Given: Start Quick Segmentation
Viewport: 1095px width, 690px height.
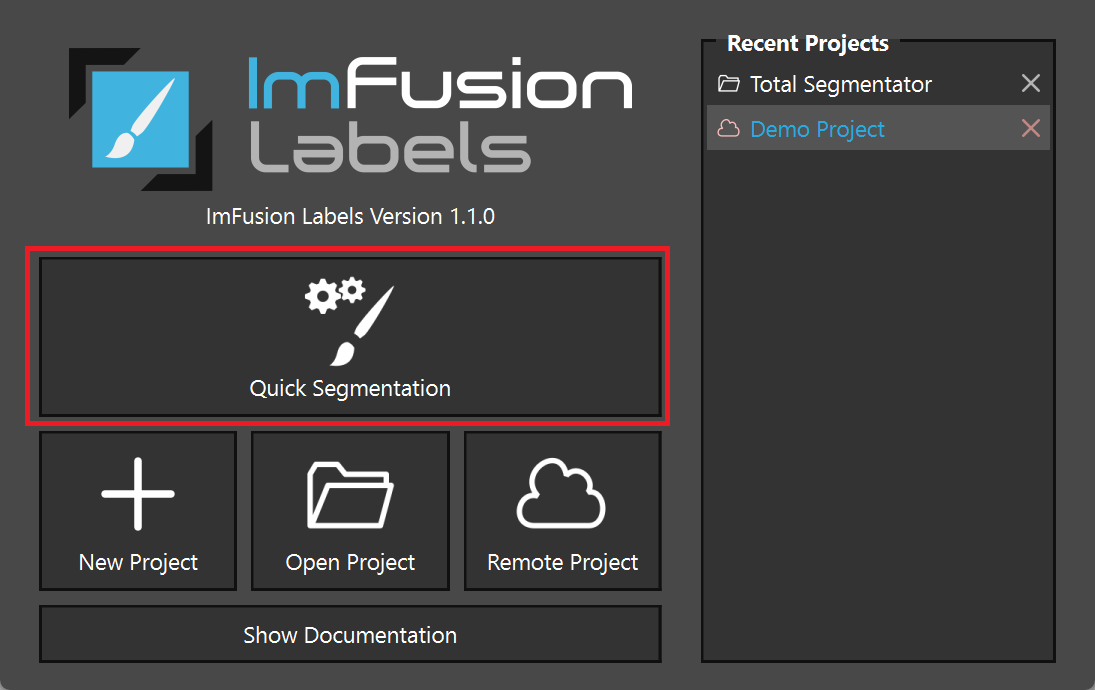Looking at the screenshot, I should click(350, 337).
